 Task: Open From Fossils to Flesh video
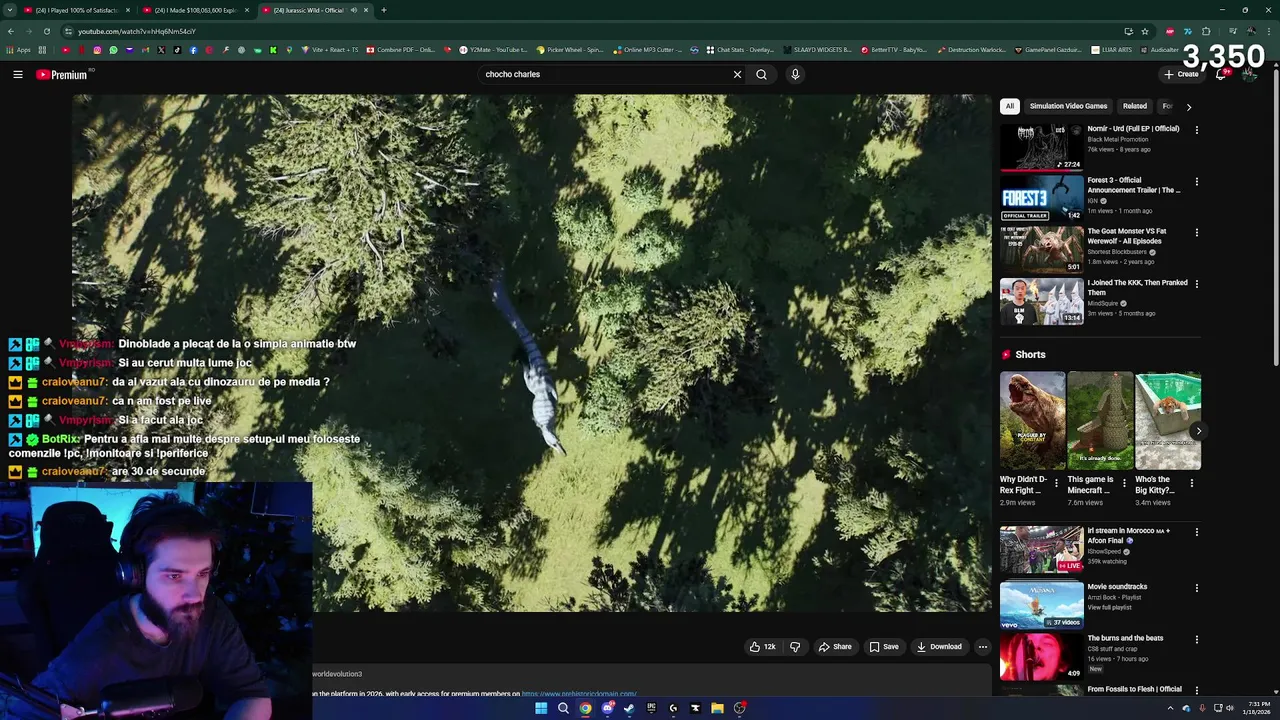tap(1134, 689)
